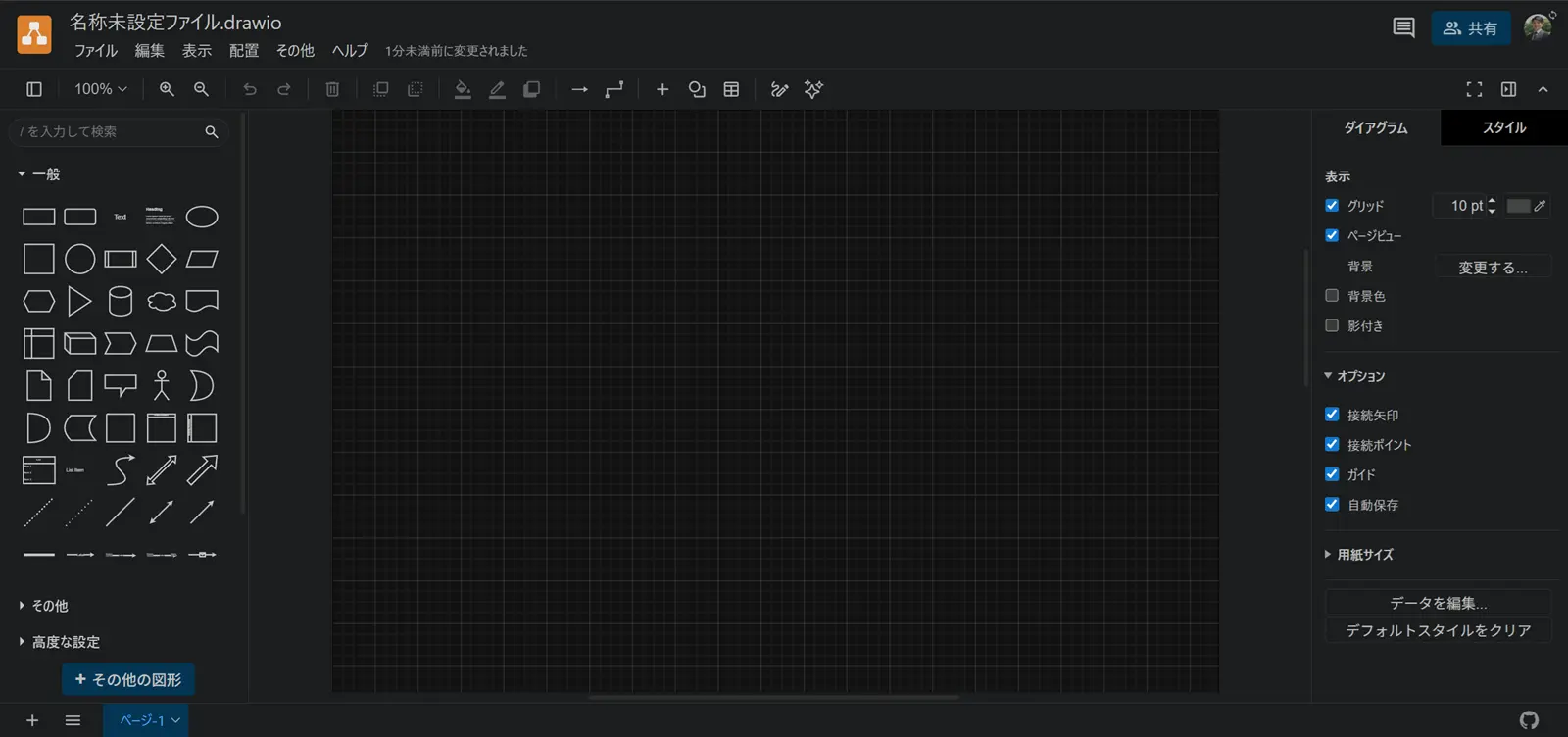The width and height of the screenshot is (1568, 737).
Task: Switch to the スタイル tab
Action: click(x=1503, y=127)
